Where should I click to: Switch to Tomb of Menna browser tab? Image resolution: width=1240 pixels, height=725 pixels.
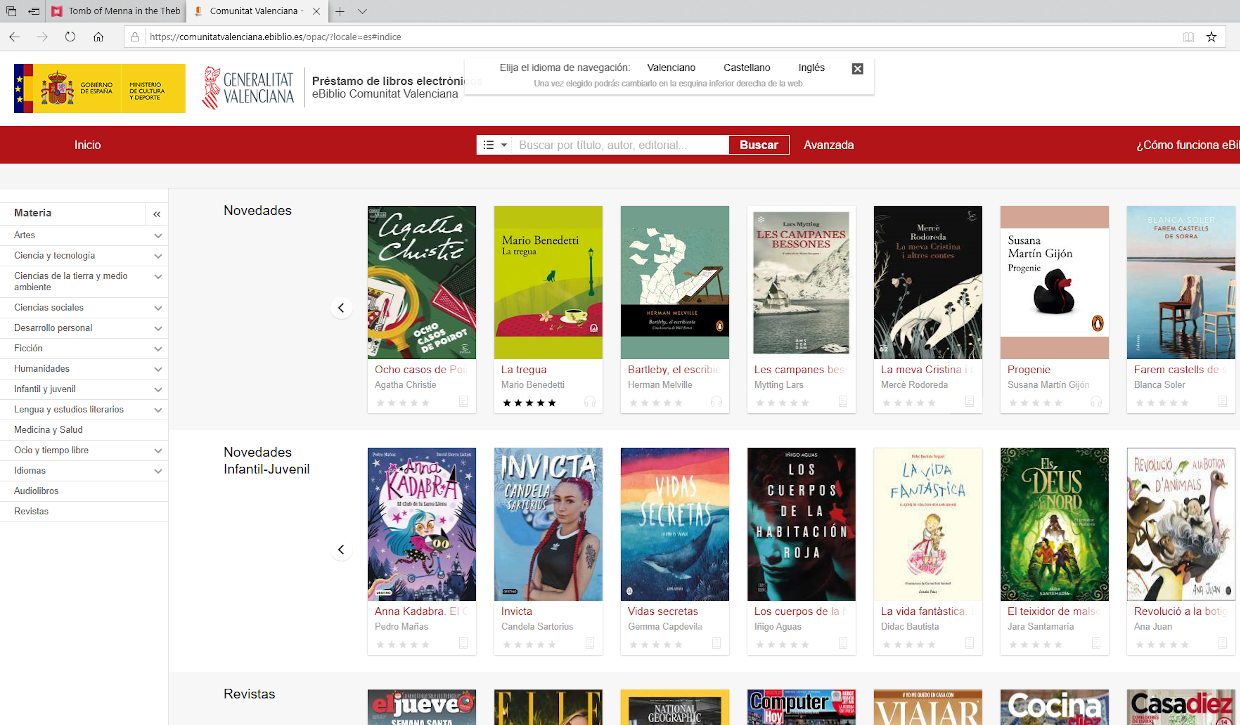(115, 11)
